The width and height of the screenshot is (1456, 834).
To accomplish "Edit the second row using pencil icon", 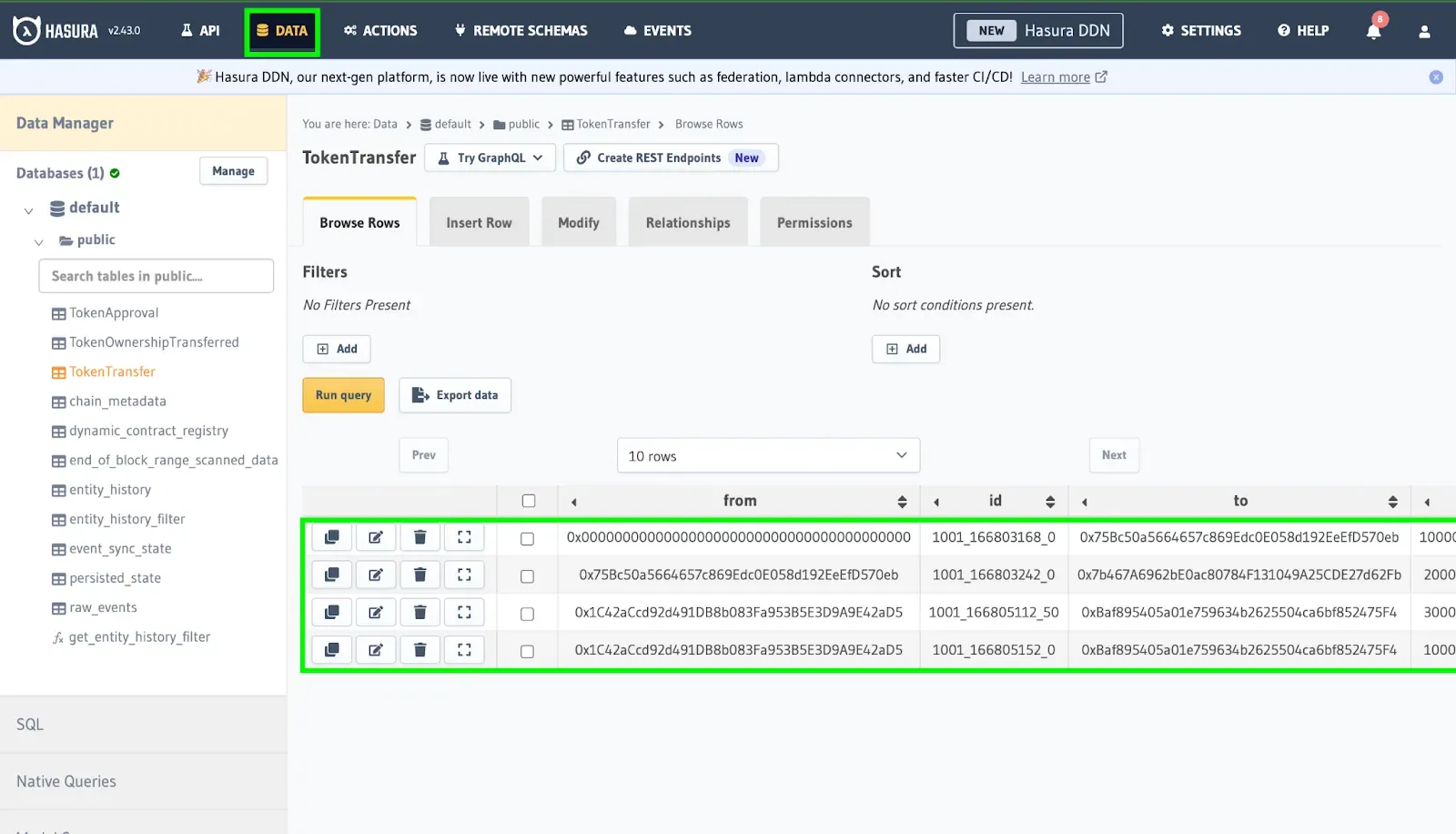I will pos(376,575).
